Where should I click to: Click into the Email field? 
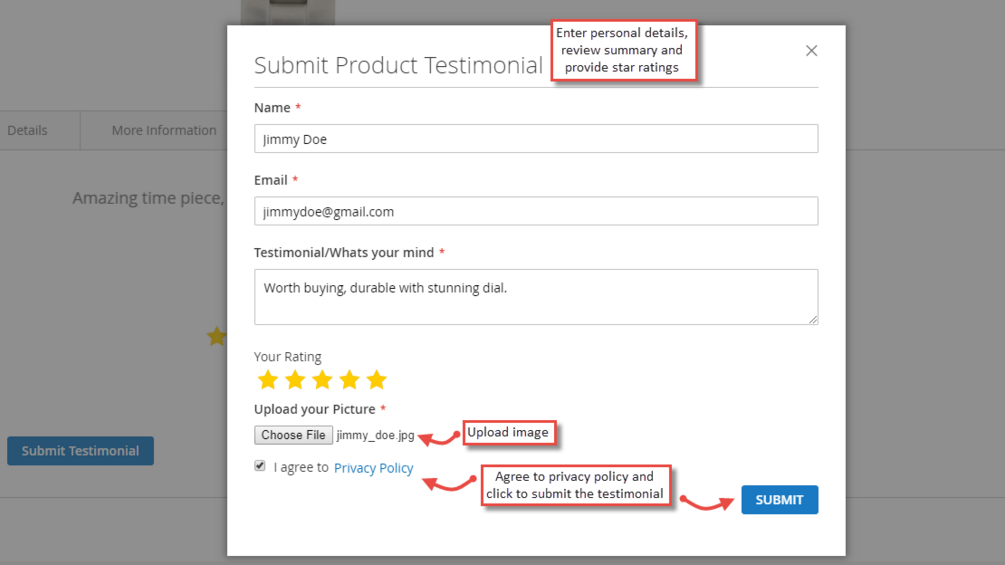(536, 211)
